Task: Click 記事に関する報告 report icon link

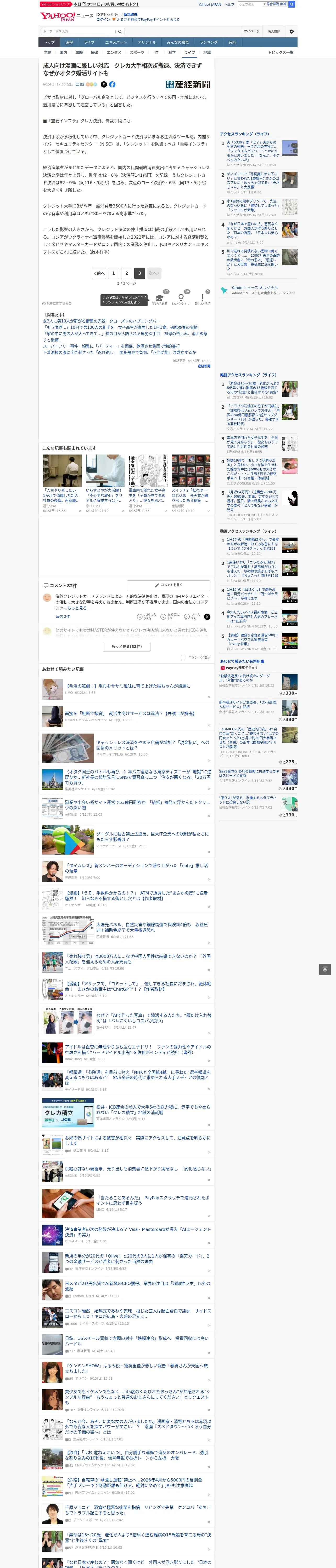Action: click(57, 303)
